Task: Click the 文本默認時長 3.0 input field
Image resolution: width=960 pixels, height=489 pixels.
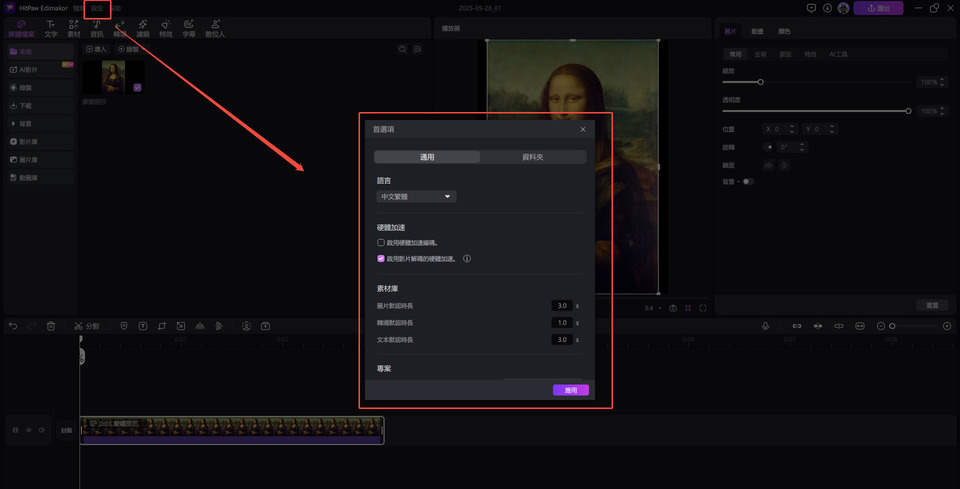Action: coord(562,340)
